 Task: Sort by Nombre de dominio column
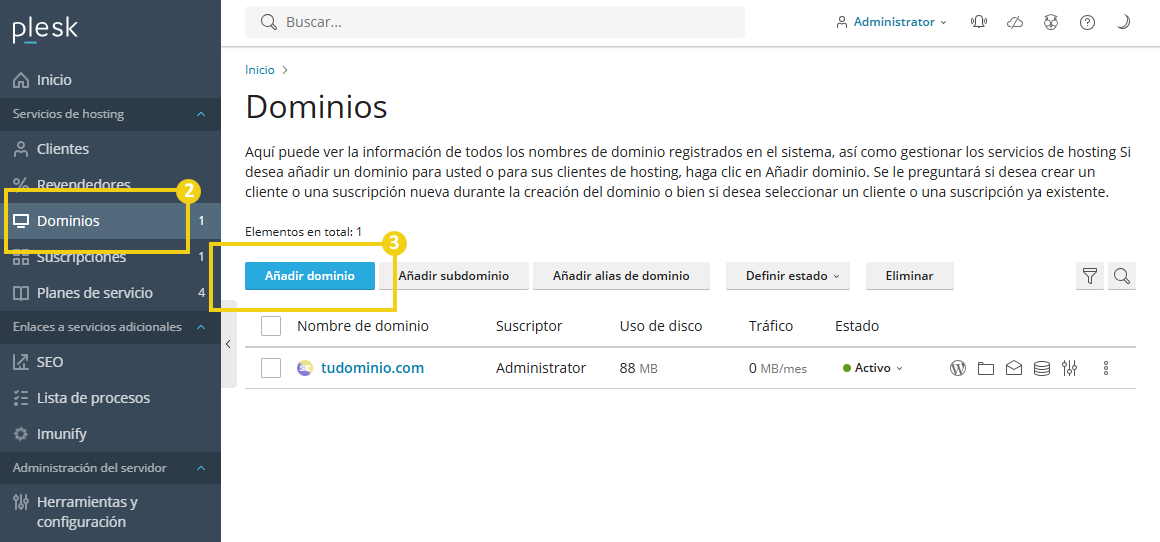[362, 326]
